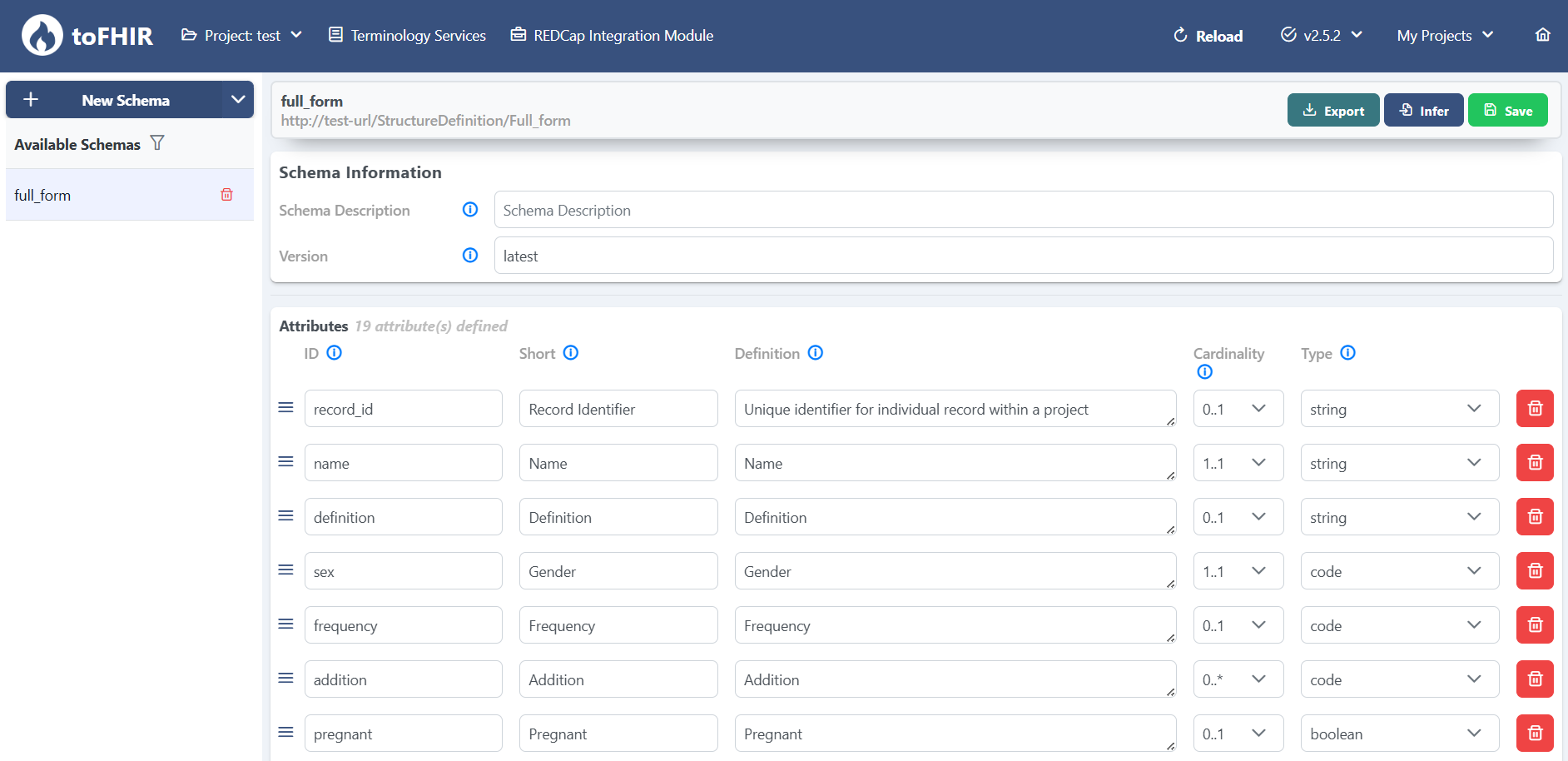Delete the pregnant attribute row
This screenshot has height=761, width=1568.
(1535, 733)
